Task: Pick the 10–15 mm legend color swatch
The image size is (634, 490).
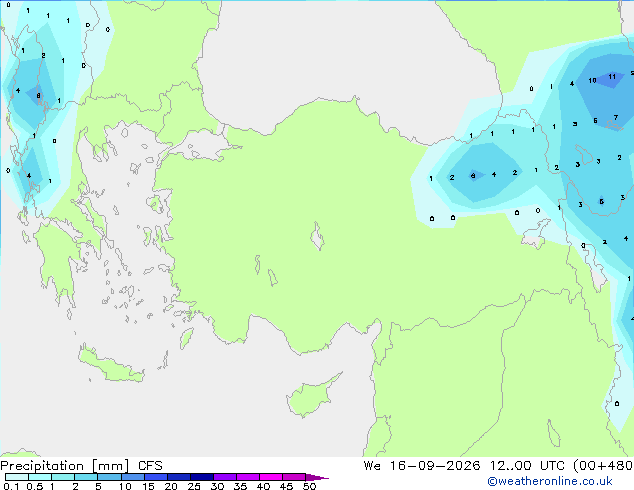Action: point(132,477)
